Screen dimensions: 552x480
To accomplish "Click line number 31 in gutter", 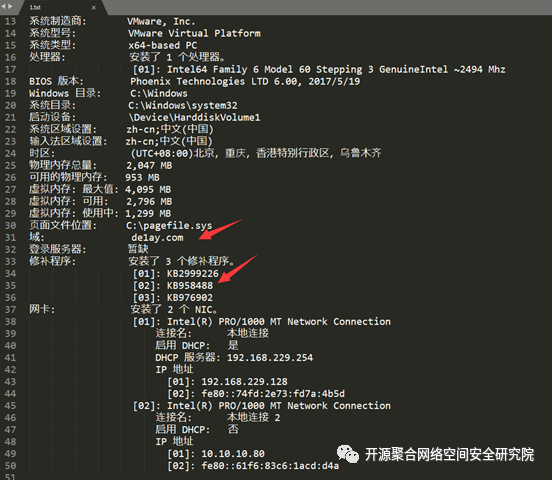I will point(11,238).
